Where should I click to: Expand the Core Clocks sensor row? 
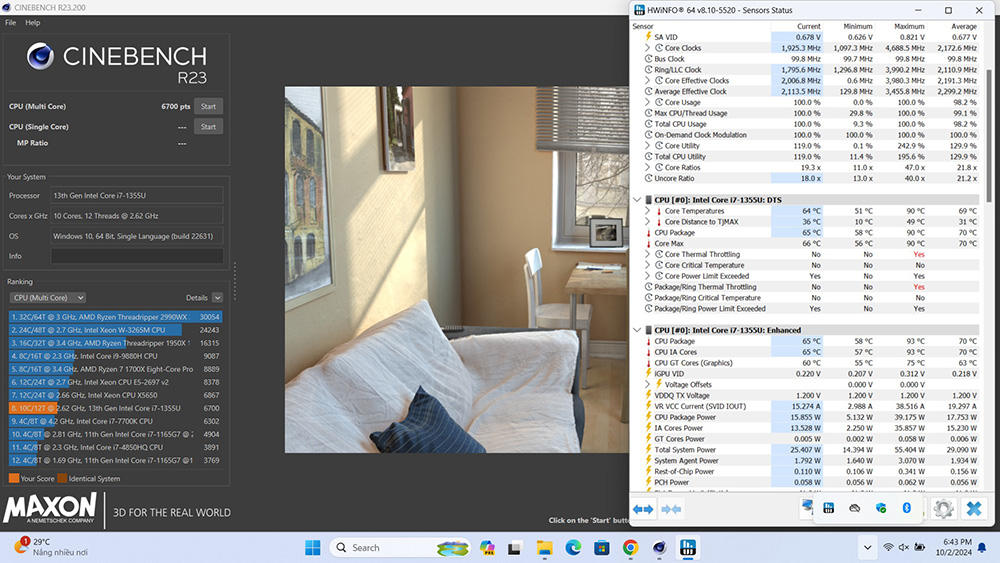click(647, 48)
